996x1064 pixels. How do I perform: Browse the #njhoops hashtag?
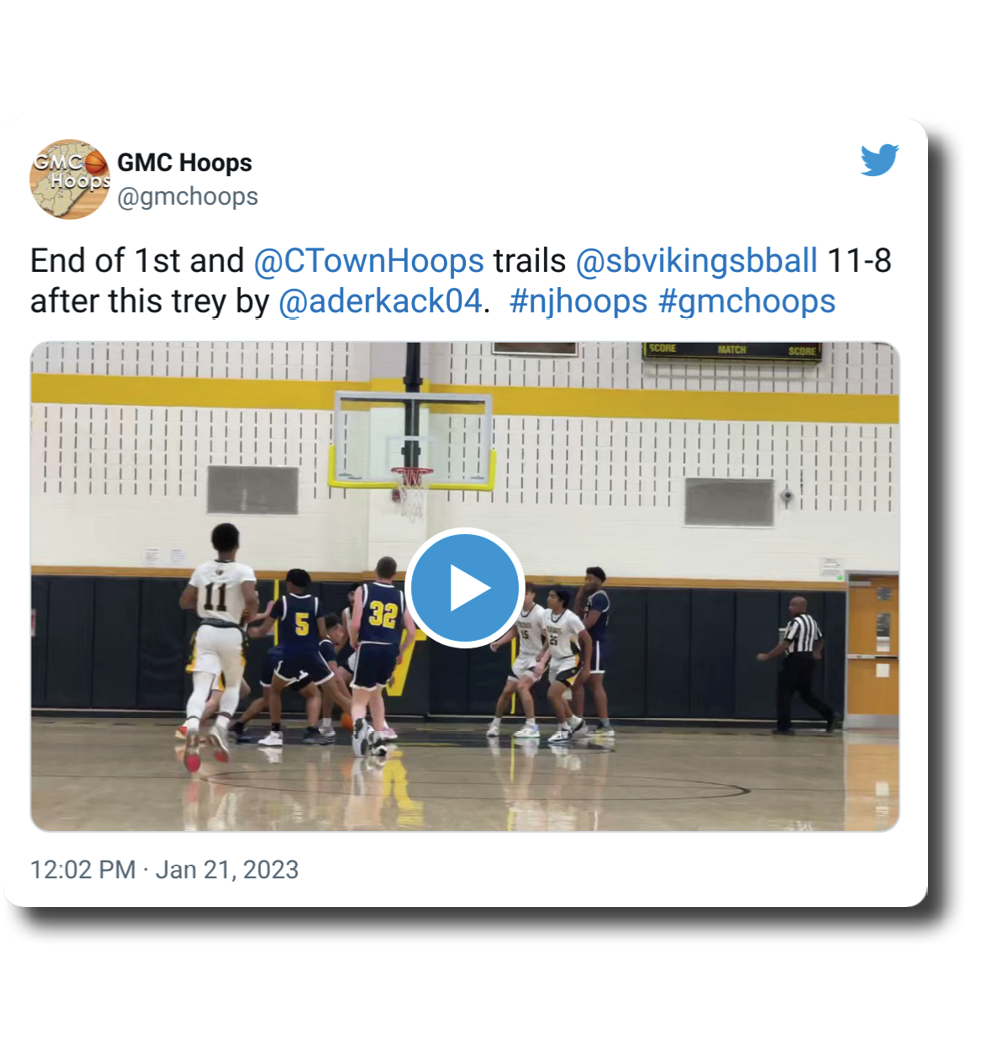[578, 301]
